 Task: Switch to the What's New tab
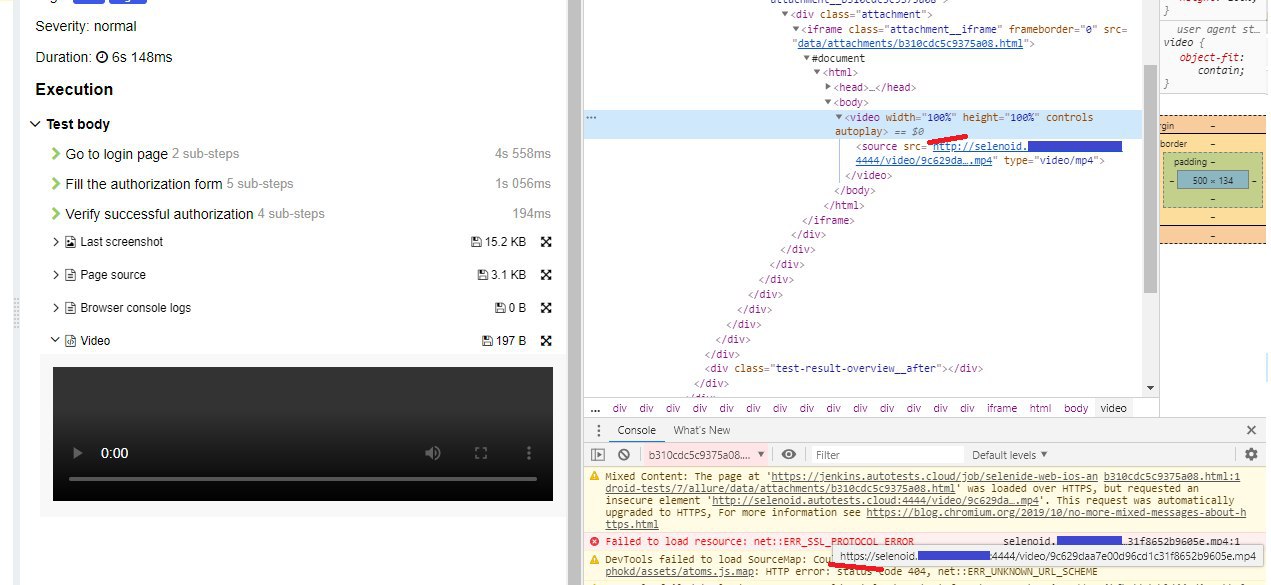pyautogui.click(x=702, y=430)
